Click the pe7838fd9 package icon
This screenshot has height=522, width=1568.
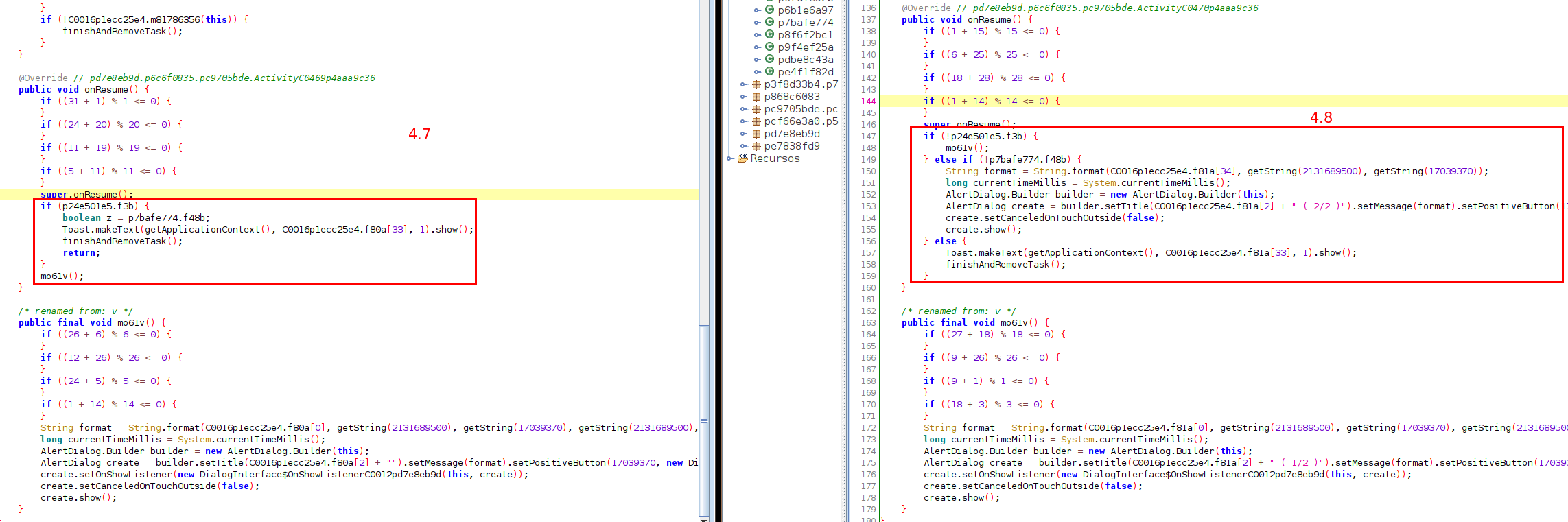[x=756, y=146]
